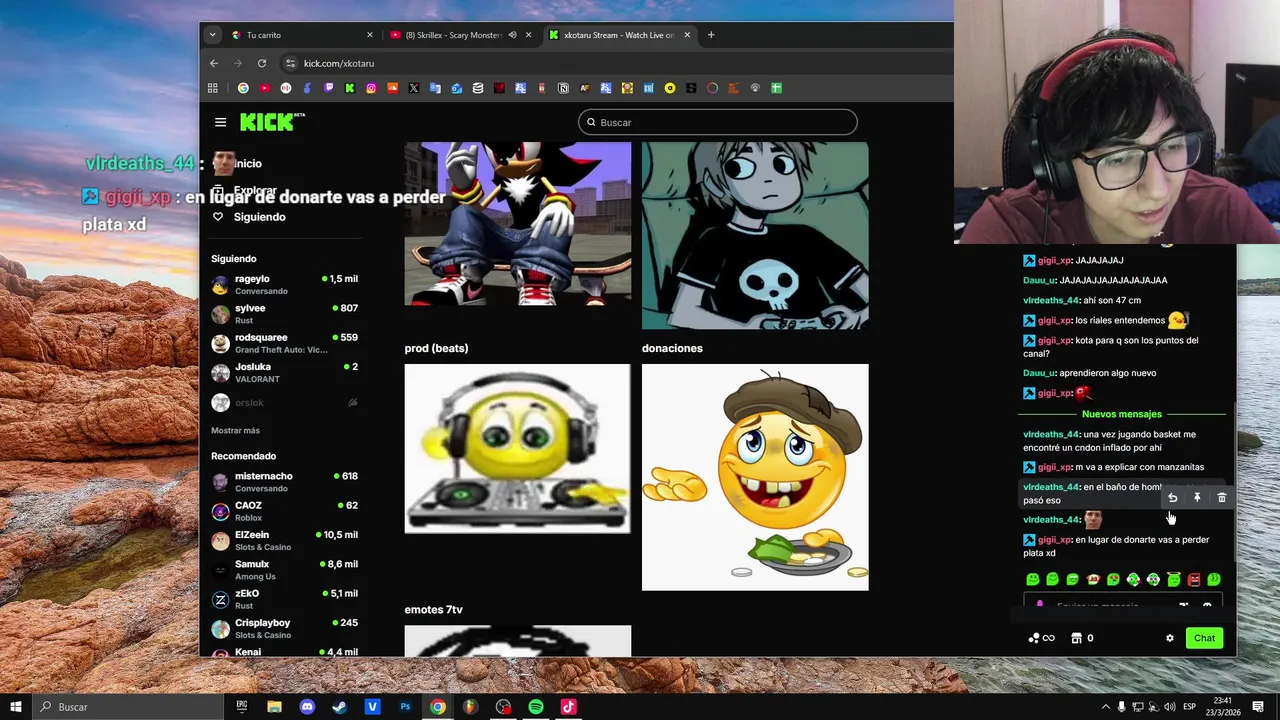Open CAOZ recommended channel
Screen dimensions: 1280x720
point(285,511)
